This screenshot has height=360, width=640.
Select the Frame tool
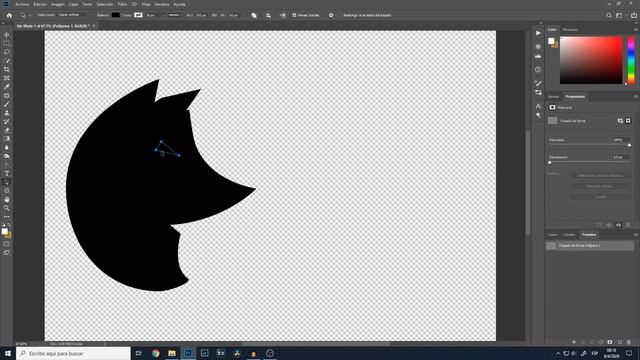[x=7, y=78]
